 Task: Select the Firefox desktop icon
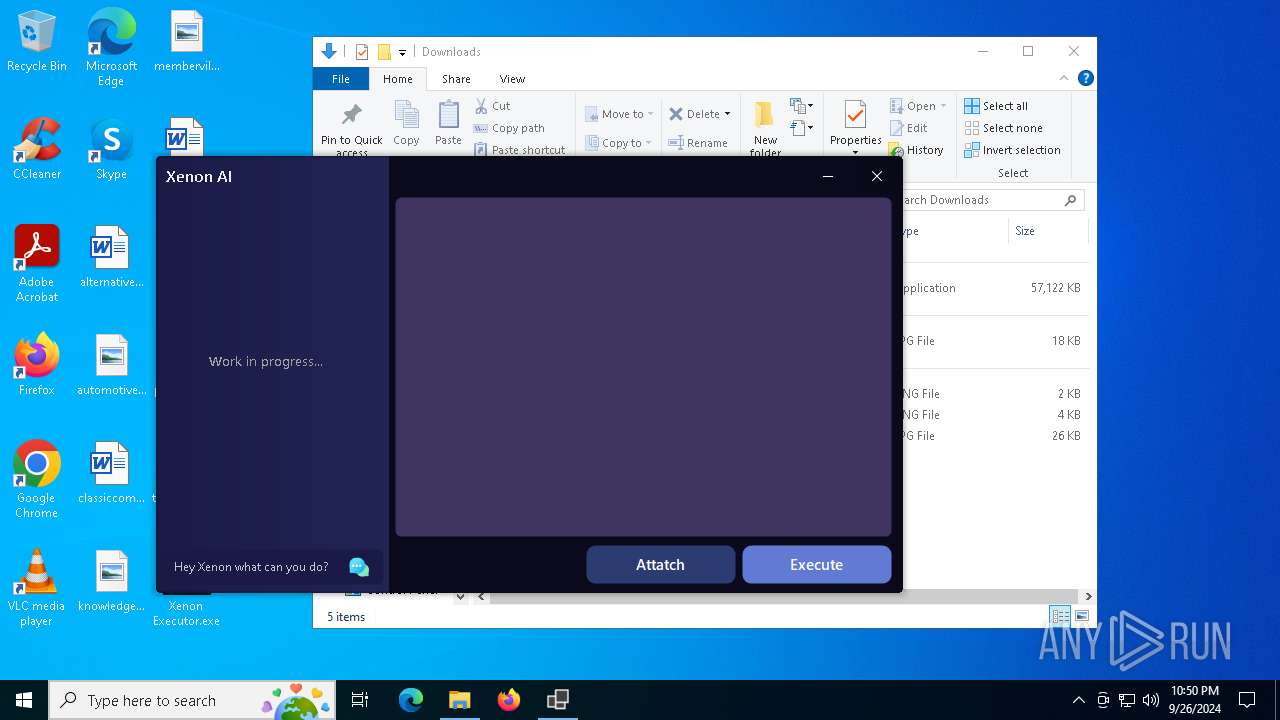(37, 365)
